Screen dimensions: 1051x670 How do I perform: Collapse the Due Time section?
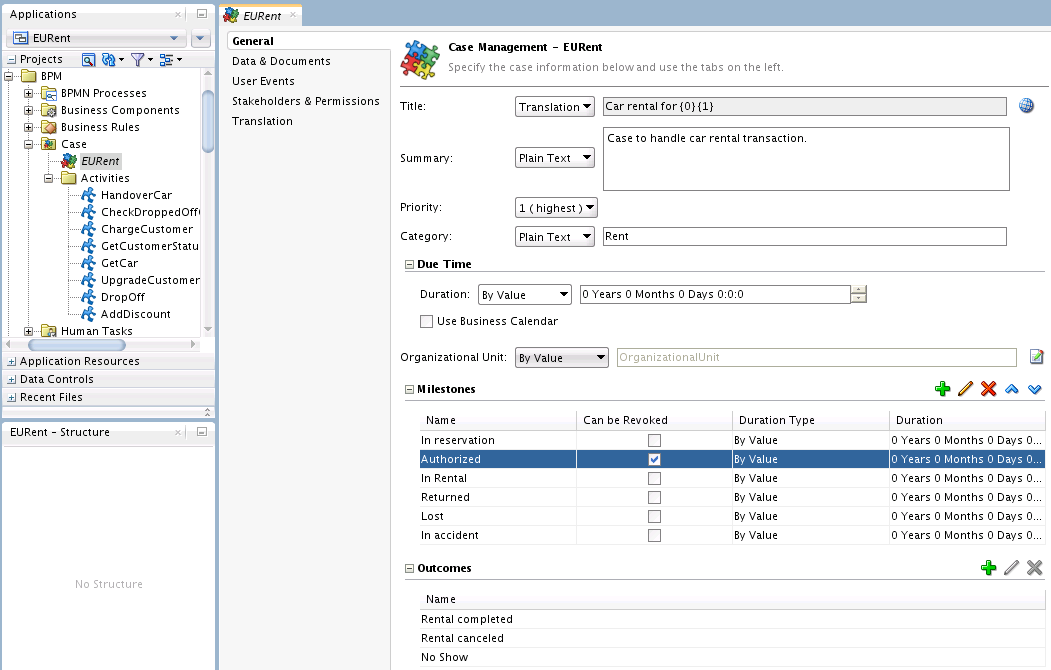[410, 265]
